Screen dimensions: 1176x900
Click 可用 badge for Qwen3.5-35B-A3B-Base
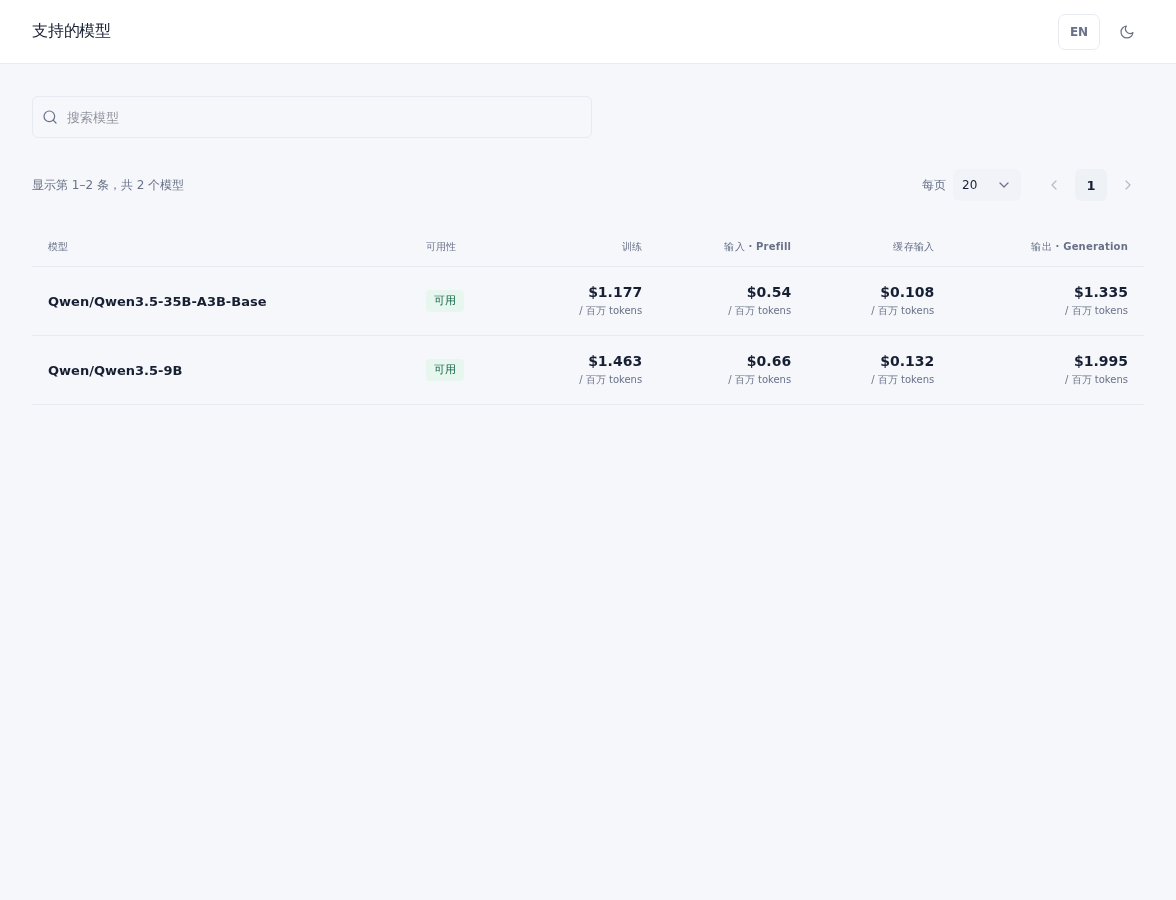(445, 301)
